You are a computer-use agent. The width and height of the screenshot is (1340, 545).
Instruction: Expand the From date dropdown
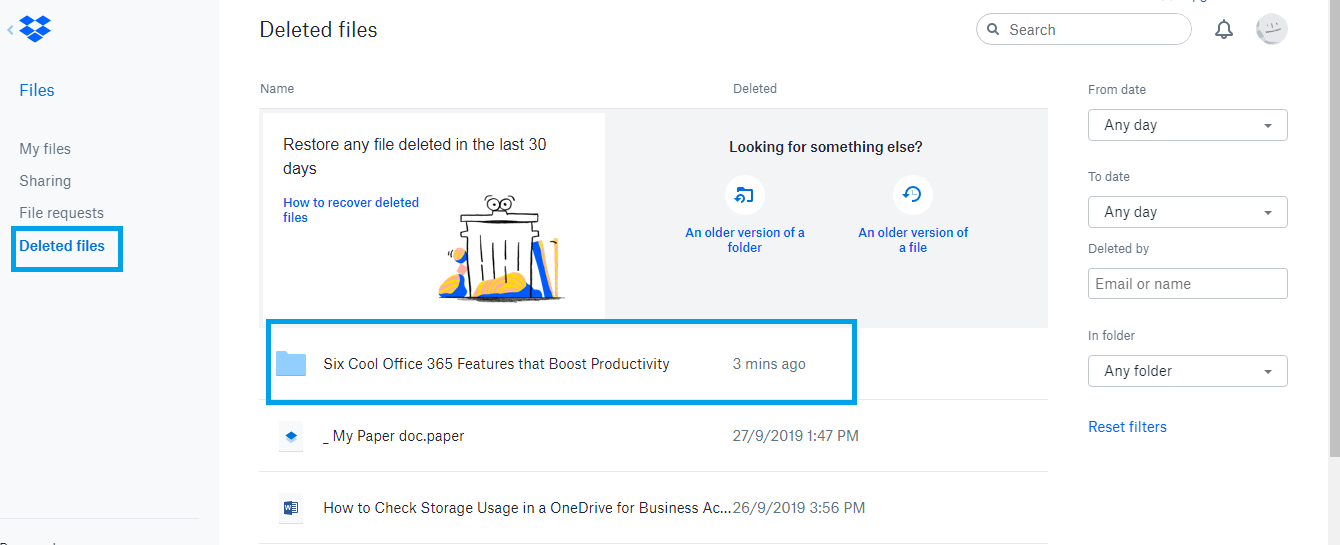point(1188,125)
